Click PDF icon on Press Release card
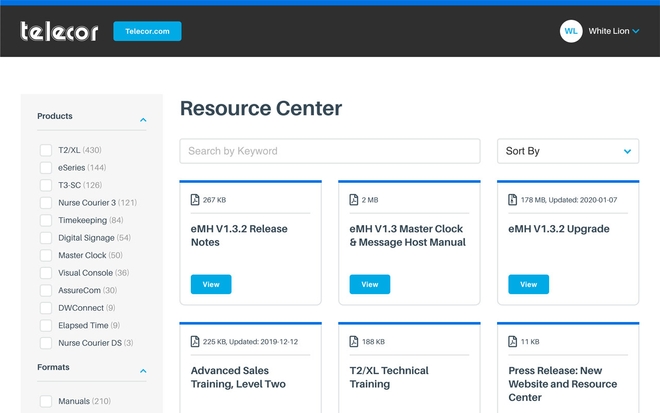The image size is (660, 413). point(513,341)
